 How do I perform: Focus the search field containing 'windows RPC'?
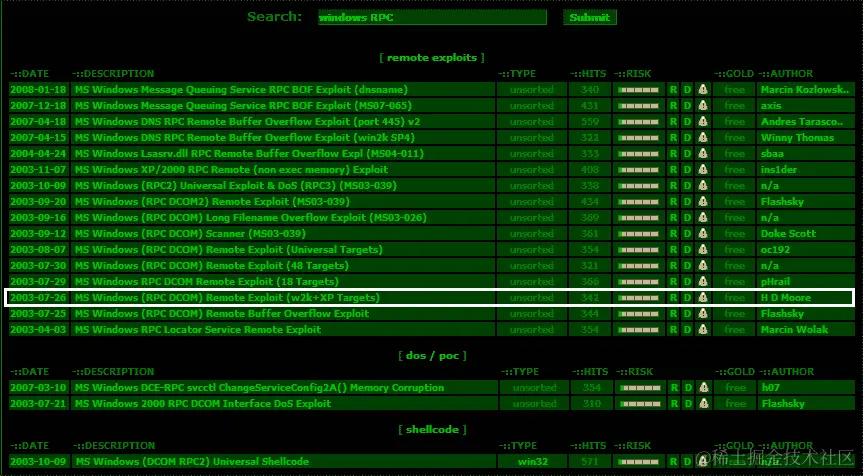[432, 18]
